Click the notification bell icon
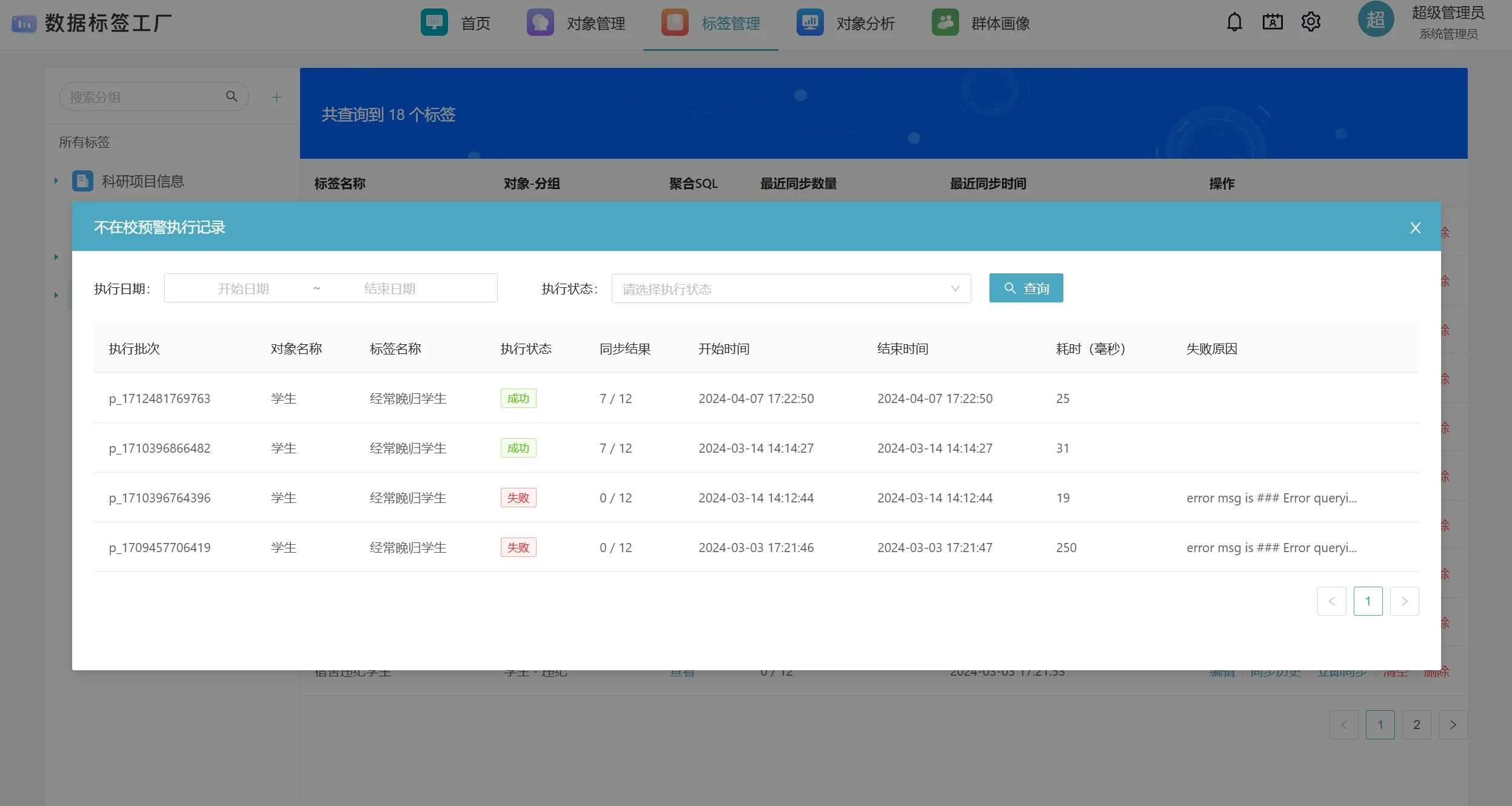Image resolution: width=1512 pixels, height=806 pixels. [1234, 22]
